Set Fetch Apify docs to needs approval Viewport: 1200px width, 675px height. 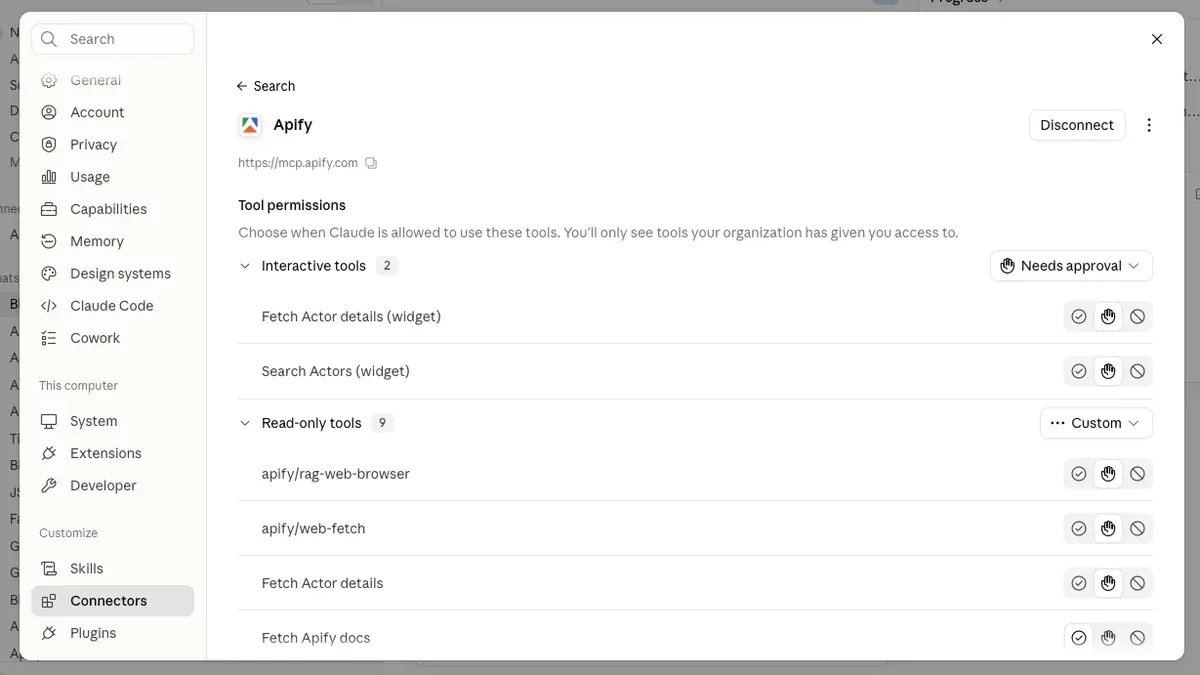(1108, 637)
